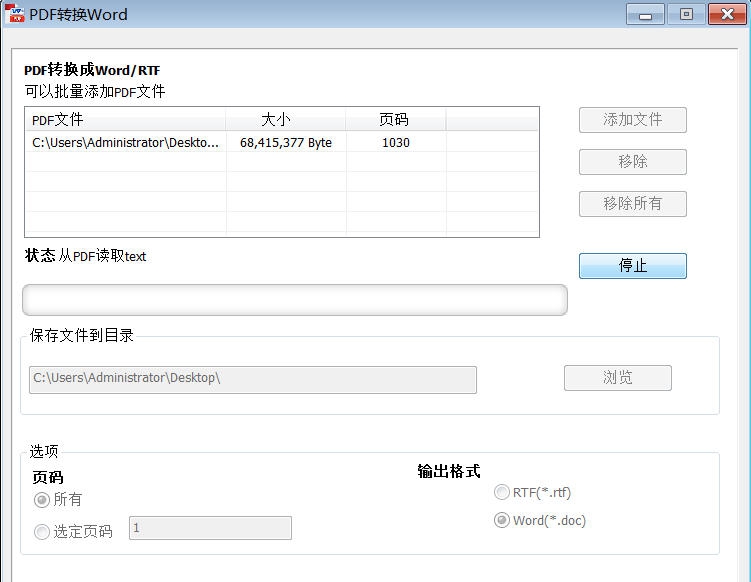The height and width of the screenshot is (582, 751).
Task: Click the PDF转换Word app icon in title bar
Action: (15, 13)
